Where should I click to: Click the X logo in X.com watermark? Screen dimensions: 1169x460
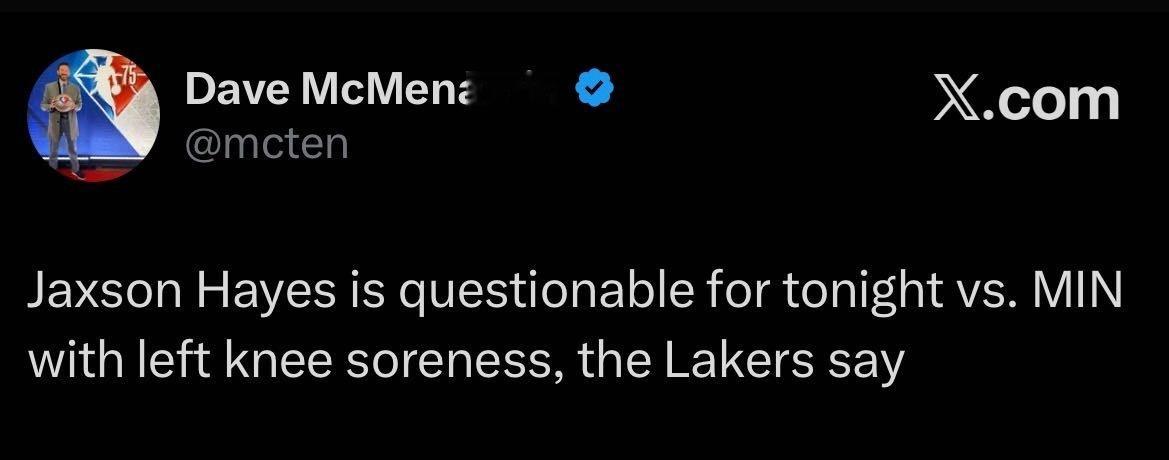[958, 99]
